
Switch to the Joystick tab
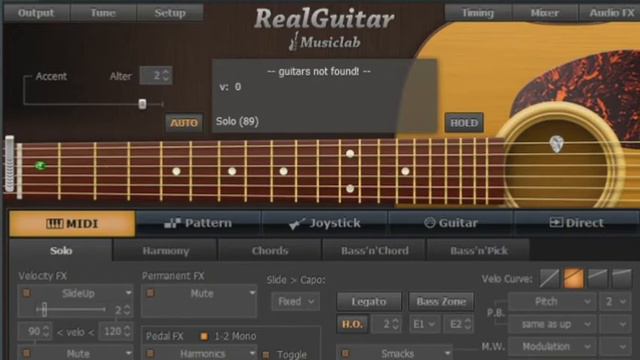tap(324, 223)
